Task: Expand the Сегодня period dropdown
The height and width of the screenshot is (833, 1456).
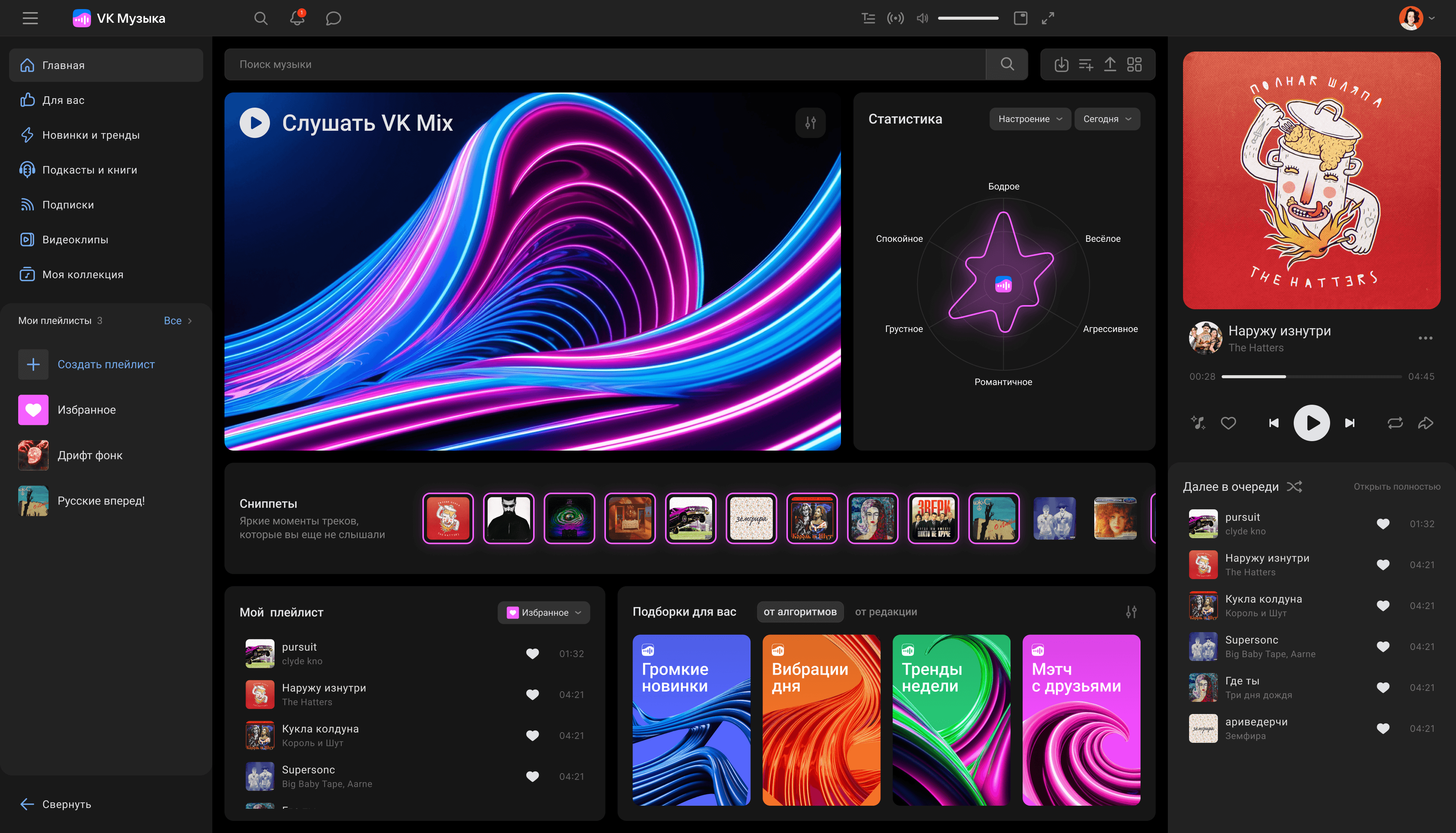Action: pos(1107,119)
